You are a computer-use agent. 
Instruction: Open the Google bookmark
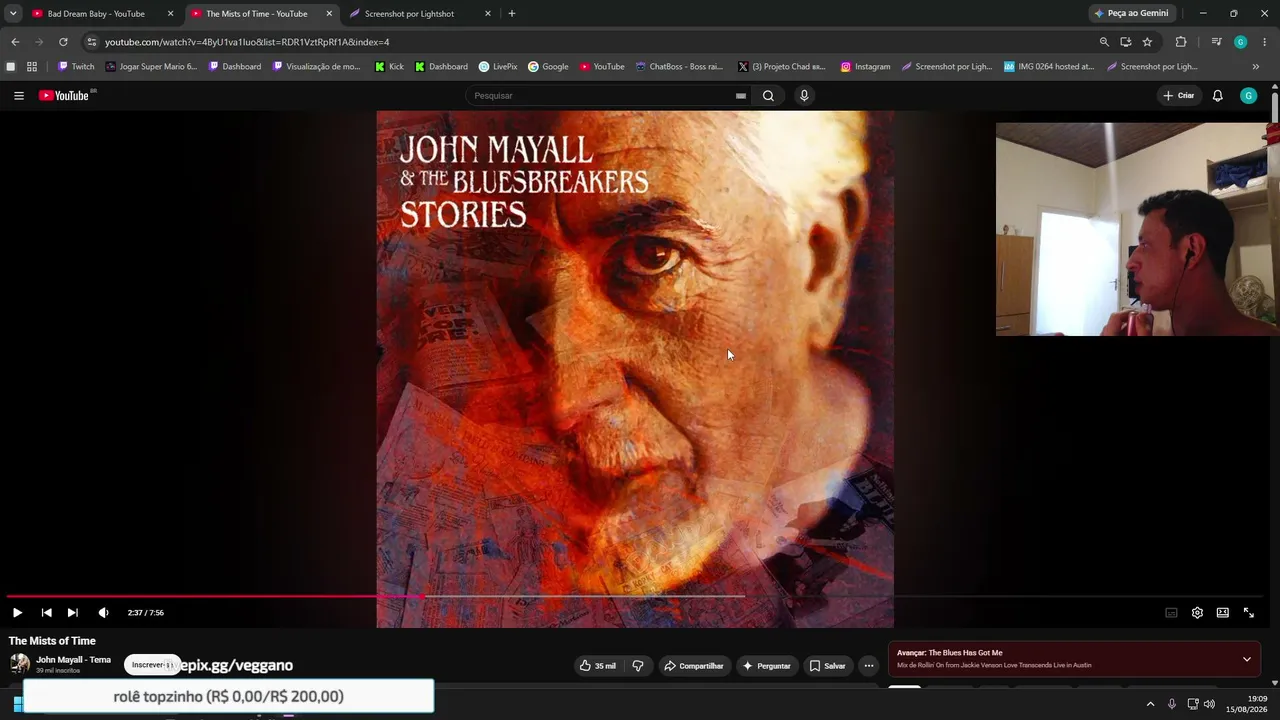[549, 67]
